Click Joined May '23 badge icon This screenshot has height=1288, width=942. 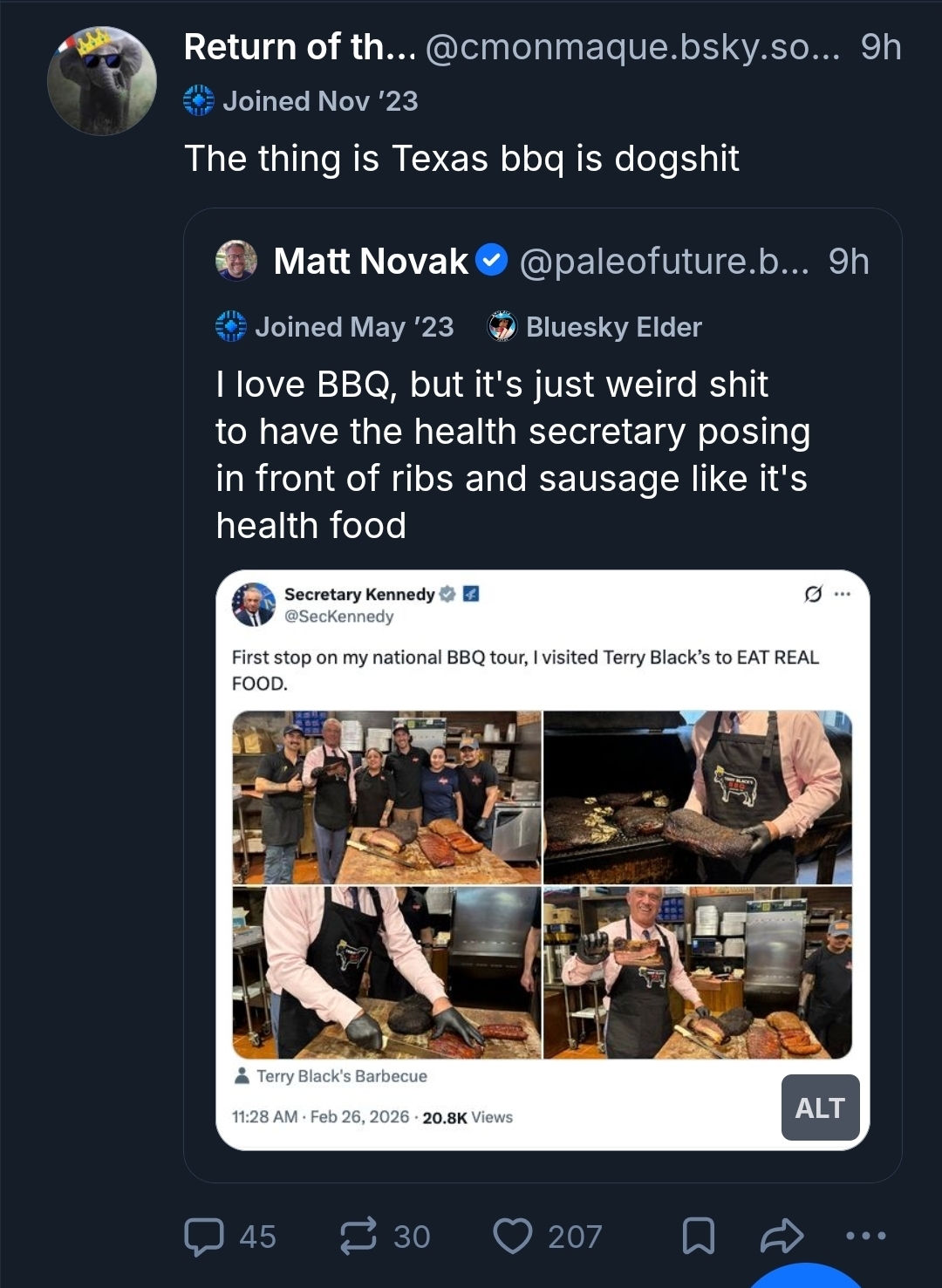[x=231, y=327]
